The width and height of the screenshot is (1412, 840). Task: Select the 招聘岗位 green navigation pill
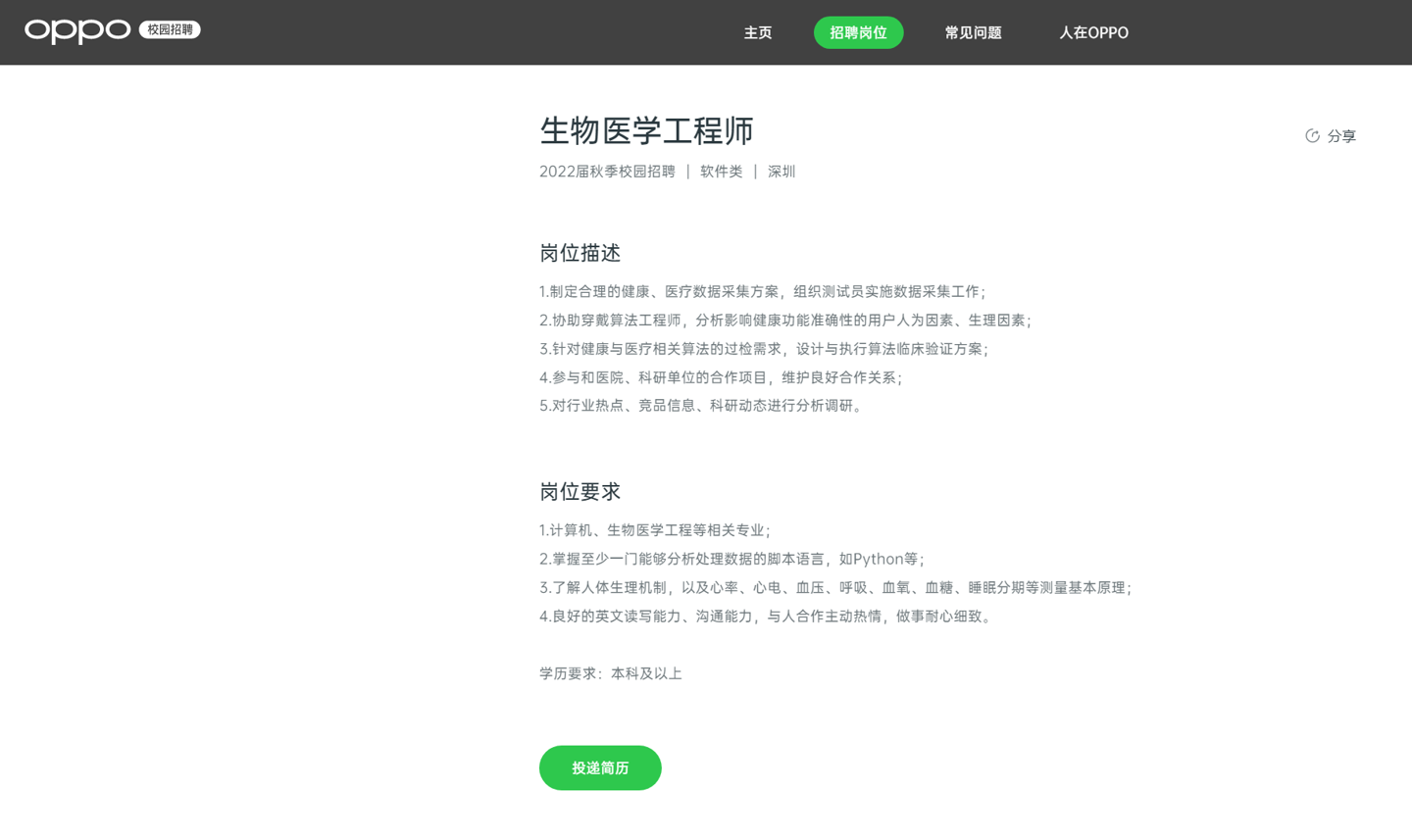pos(858,32)
